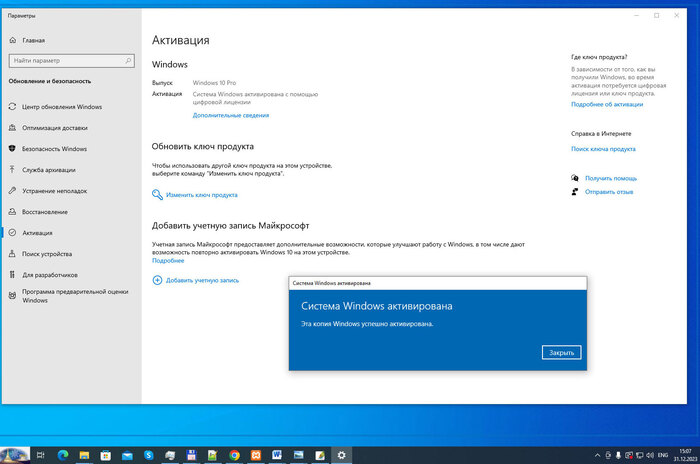
Task: Open Программа предварительной оценки Windows
Action: click(x=75, y=296)
